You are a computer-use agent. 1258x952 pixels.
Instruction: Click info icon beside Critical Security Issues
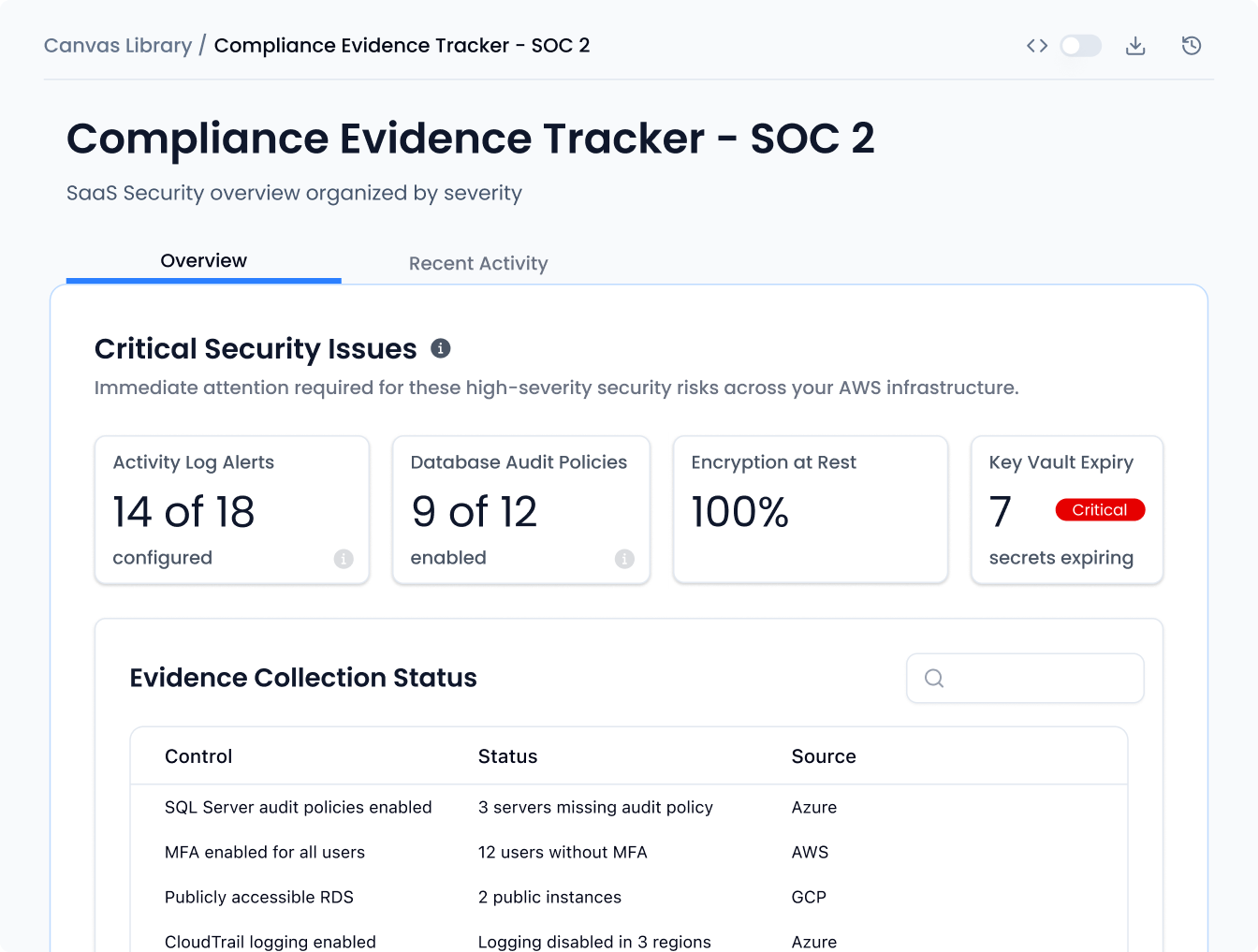coord(441,348)
